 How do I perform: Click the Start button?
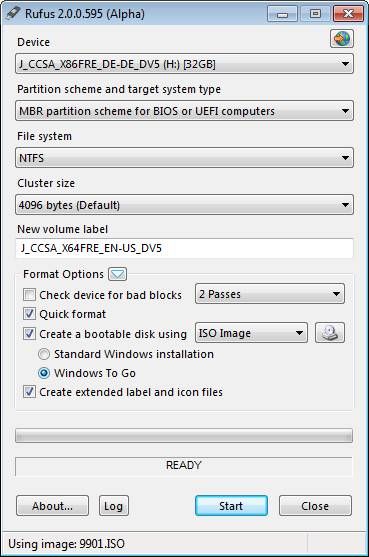click(231, 506)
